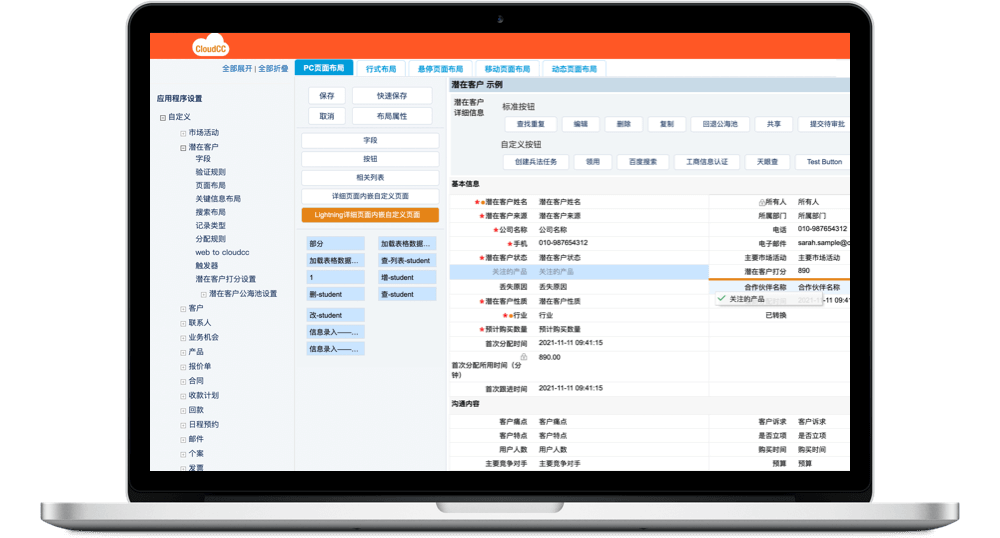1000x538 pixels.
Task: Open web to cloudcc in the tree
Action: [x=222, y=252]
